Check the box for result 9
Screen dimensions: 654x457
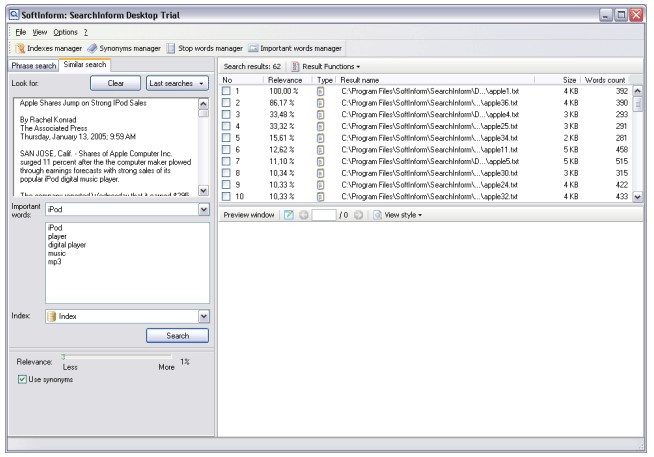226,184
